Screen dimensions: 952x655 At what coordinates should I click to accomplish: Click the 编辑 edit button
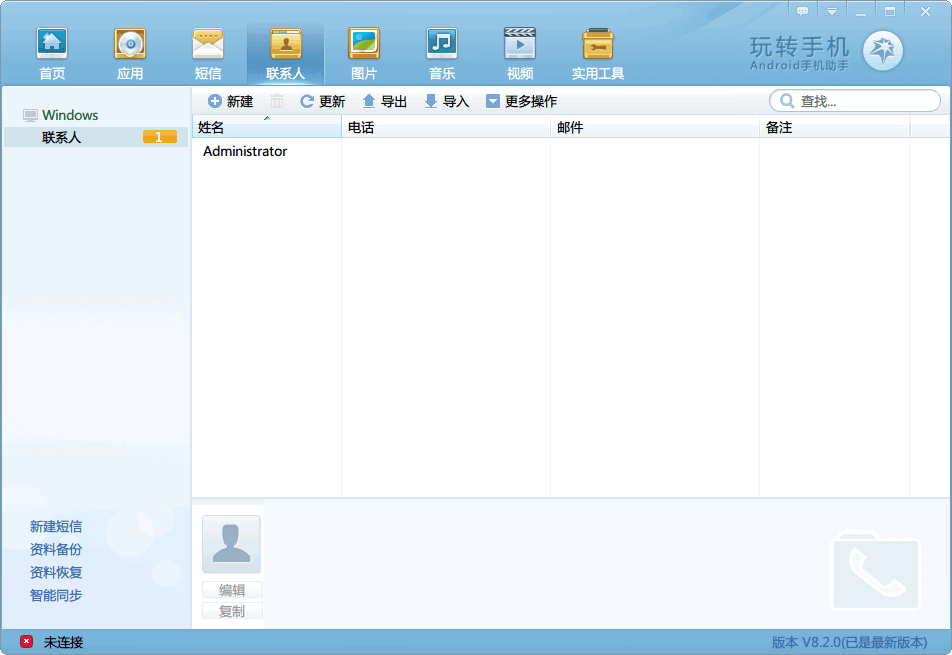tap(232, 590)
